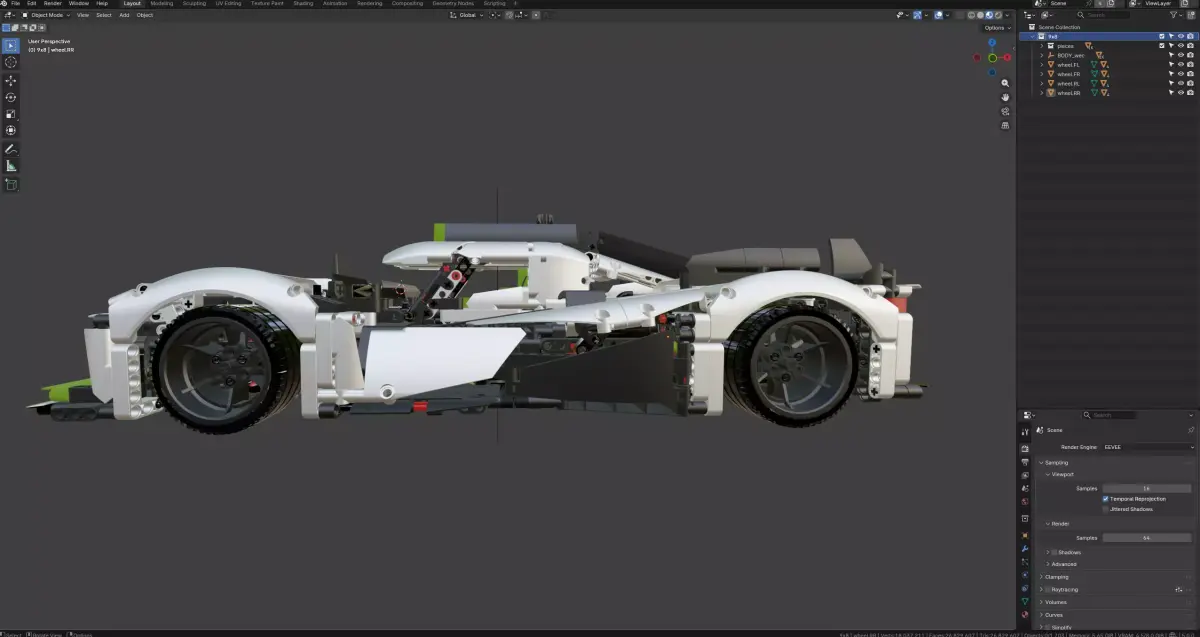Open the Object properties tab
Viewport: 1200px width, 637px height.
(1025, 535)
